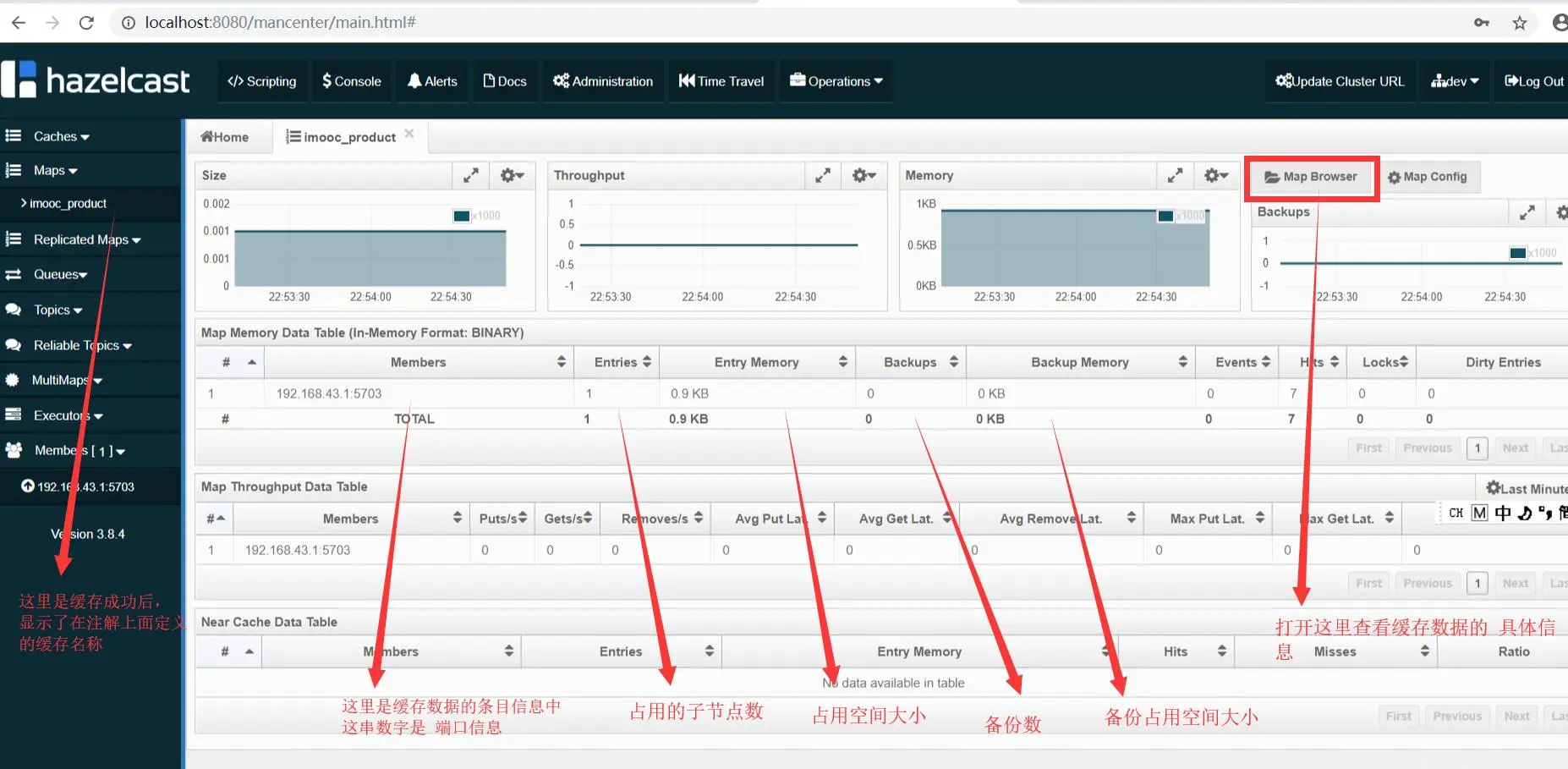
Task: Open Memory chart gear settings
Action: pos(1215,175)
